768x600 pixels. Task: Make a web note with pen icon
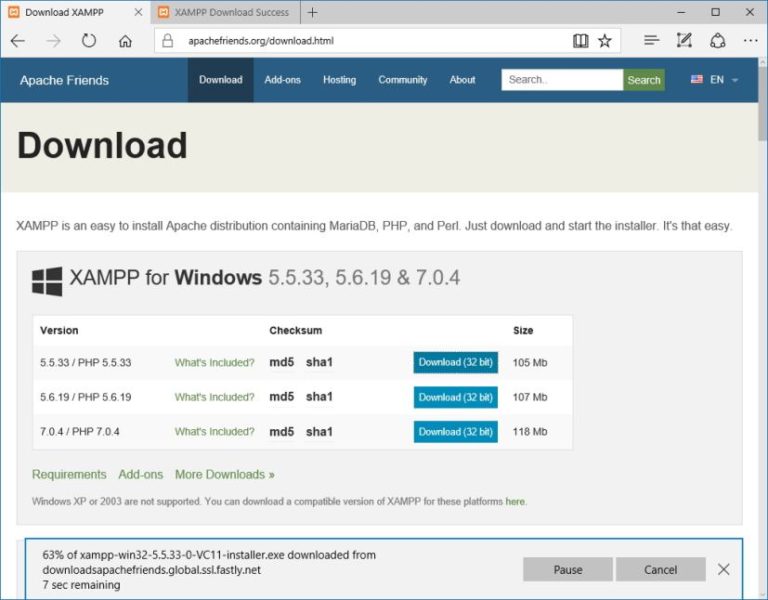point(684,40)
